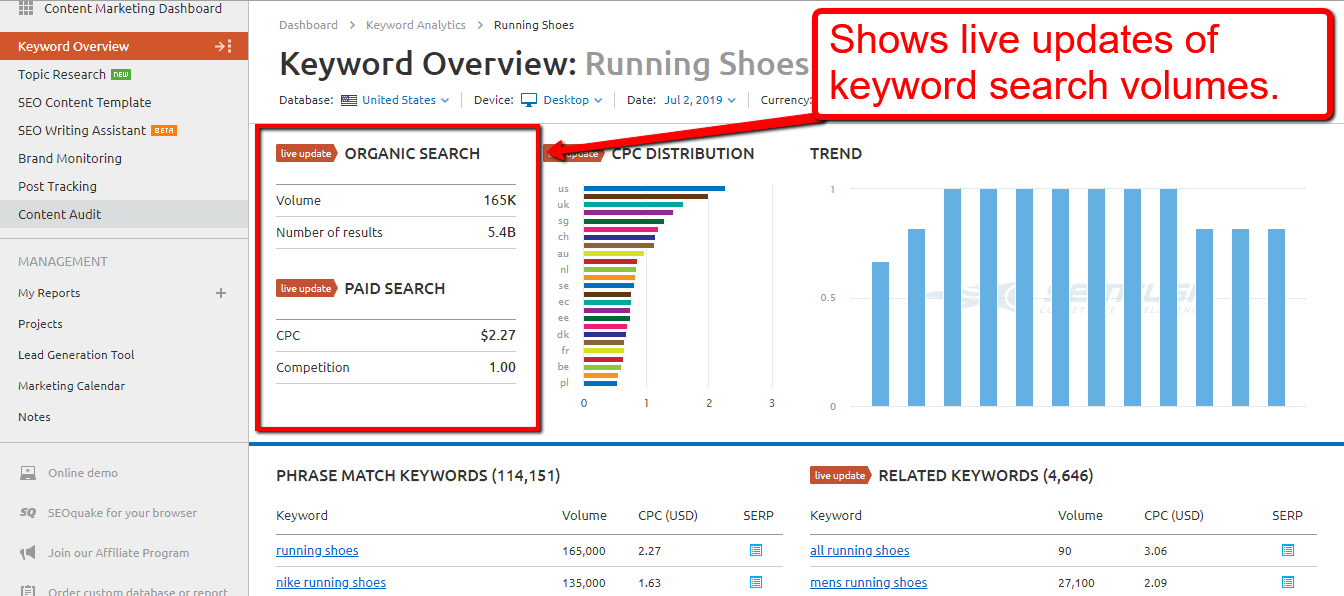Screen dimensions: 1344x596
Task: Click the Desktop device monitor icon
Action: tap(529, 100)
